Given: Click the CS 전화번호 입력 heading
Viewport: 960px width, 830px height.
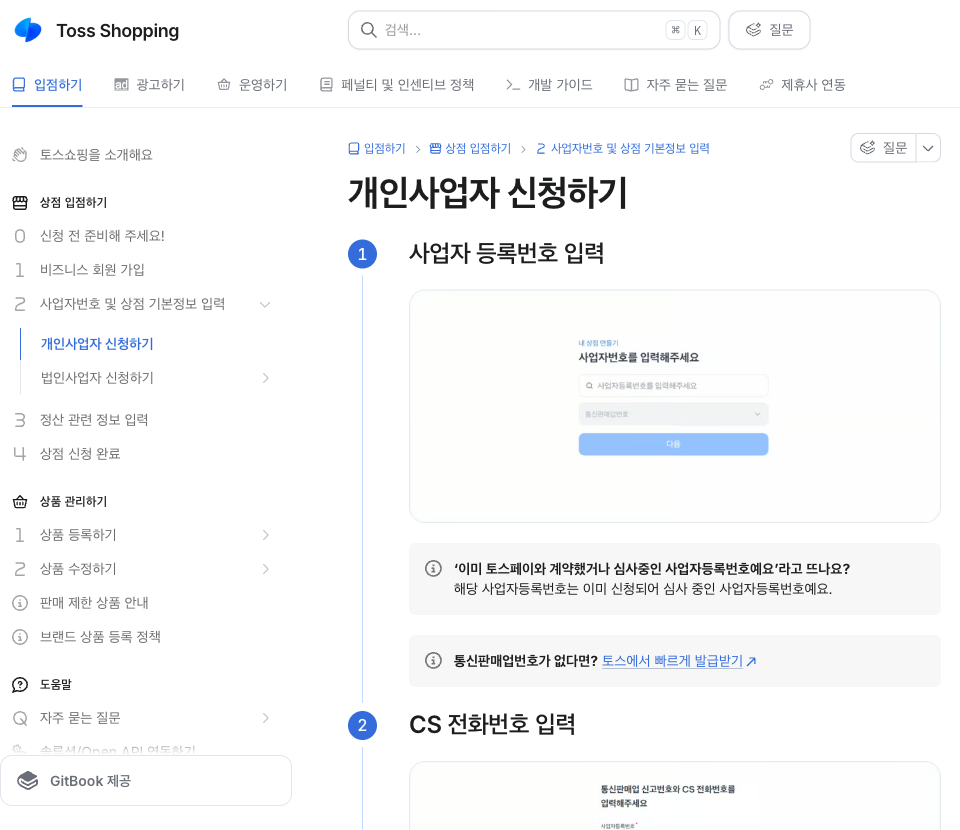Looking at the screenshot, I should tap(492, 724).
